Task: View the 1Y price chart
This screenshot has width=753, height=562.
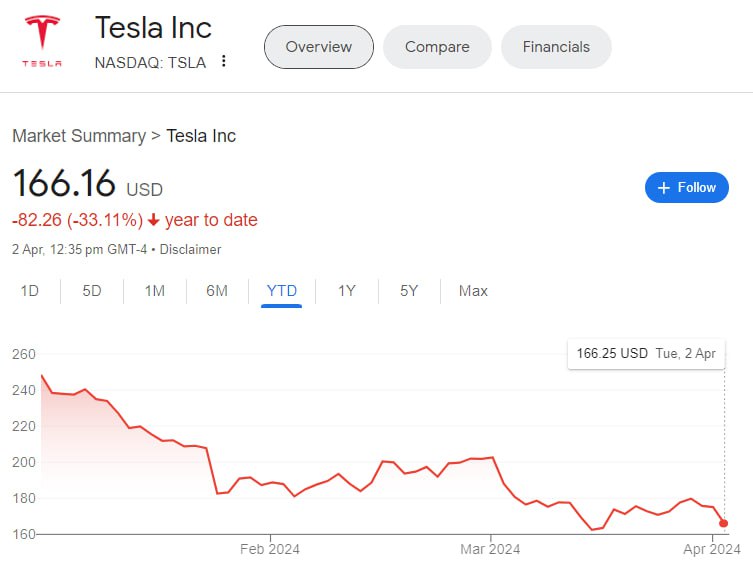Action: pos(346,291)
